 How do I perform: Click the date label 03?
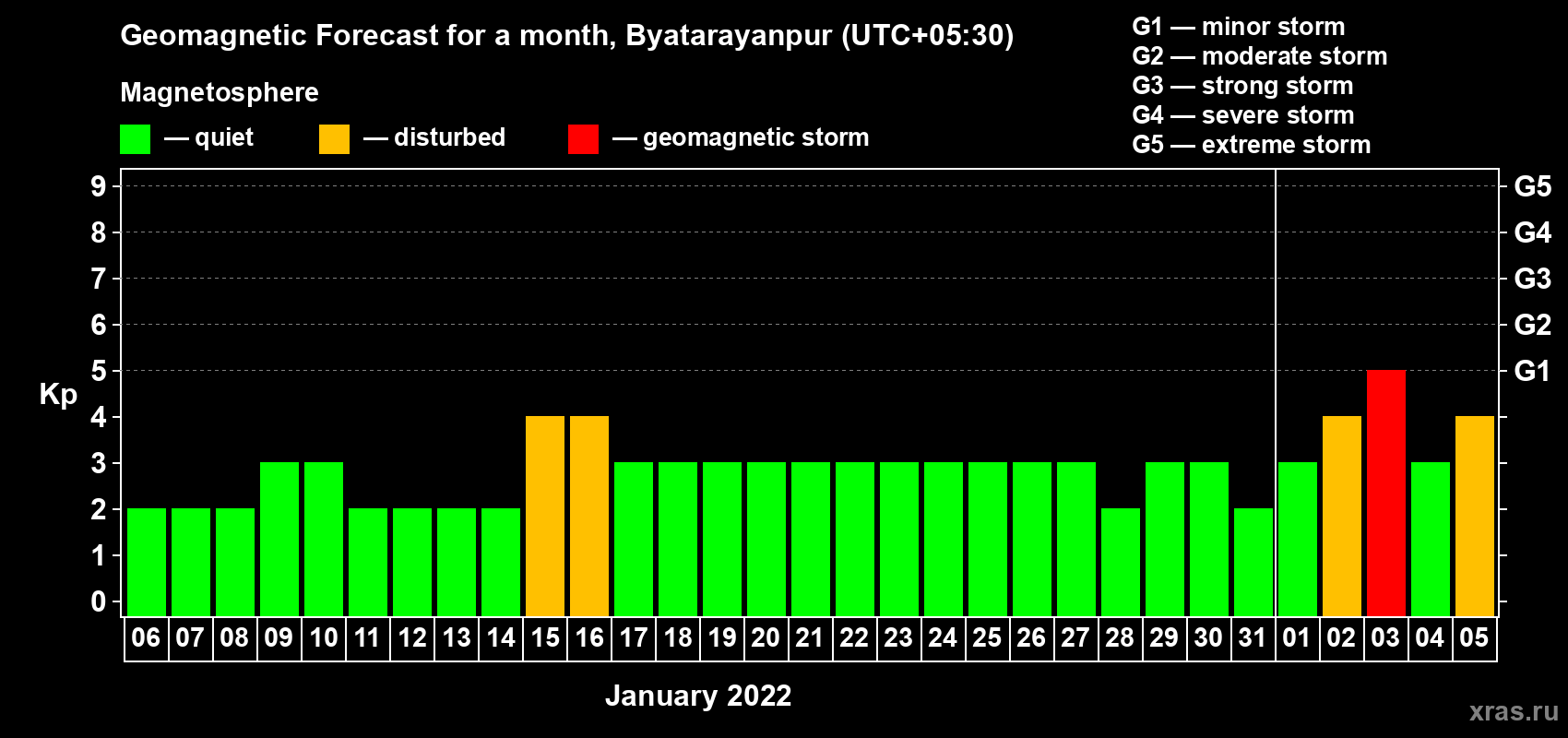[1385, 637]
